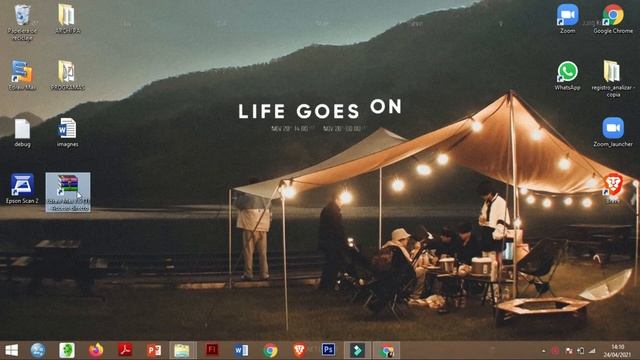Switch to the Filmora taskbar window
This screenshot has height=360, width=640.
tap(357, 350)
